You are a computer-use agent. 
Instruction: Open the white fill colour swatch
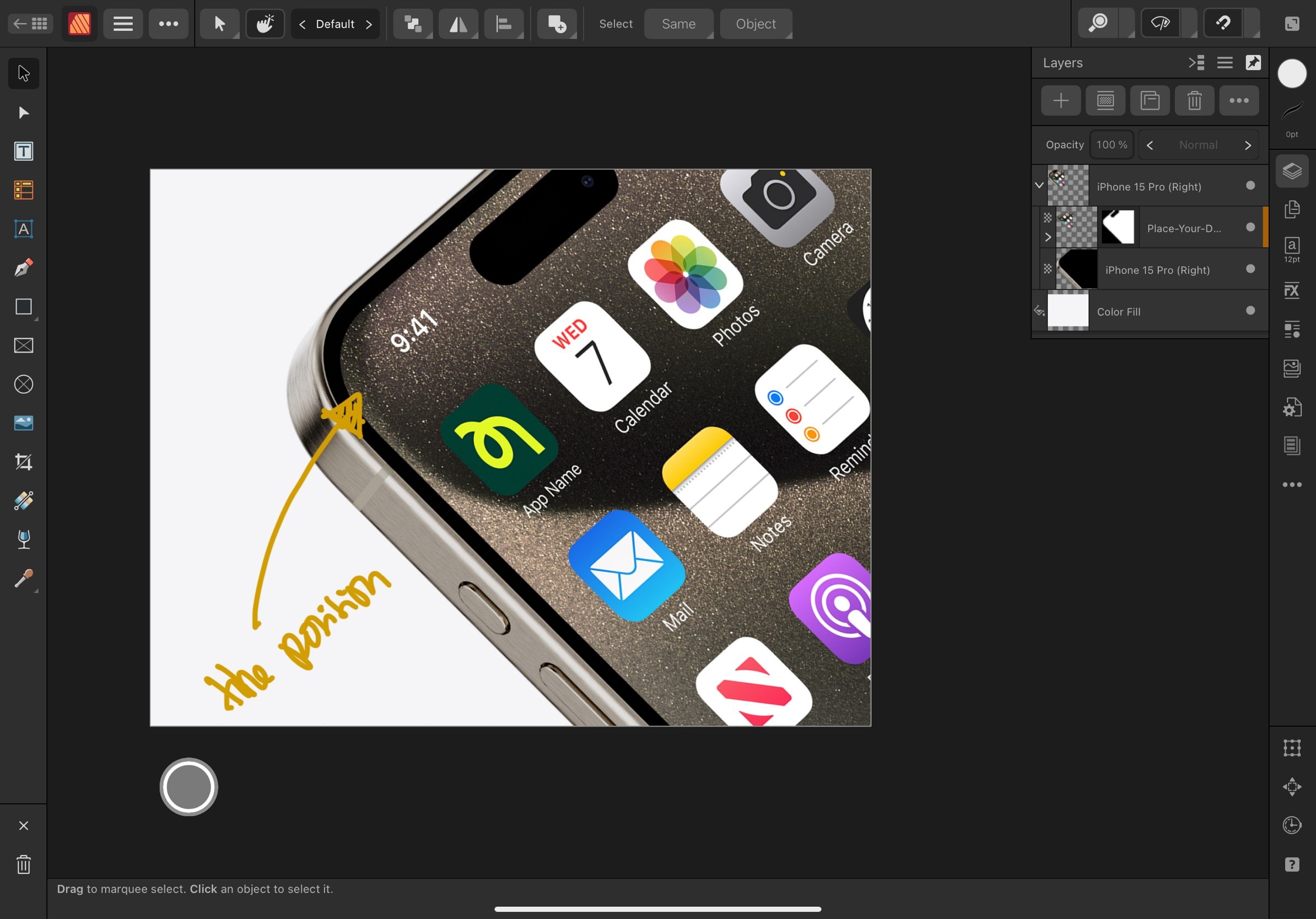pos(1292,73)
